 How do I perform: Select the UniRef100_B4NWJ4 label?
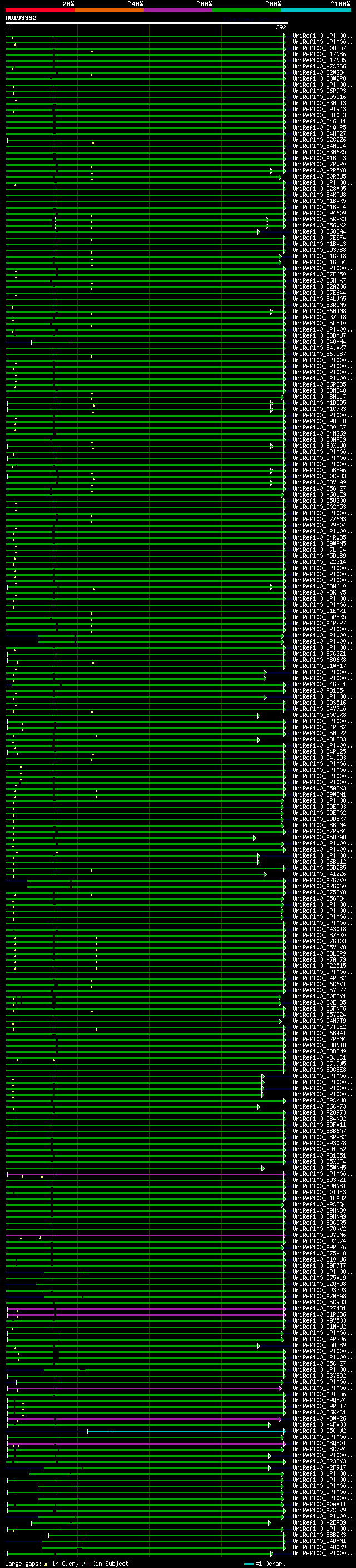click(319, 146)
